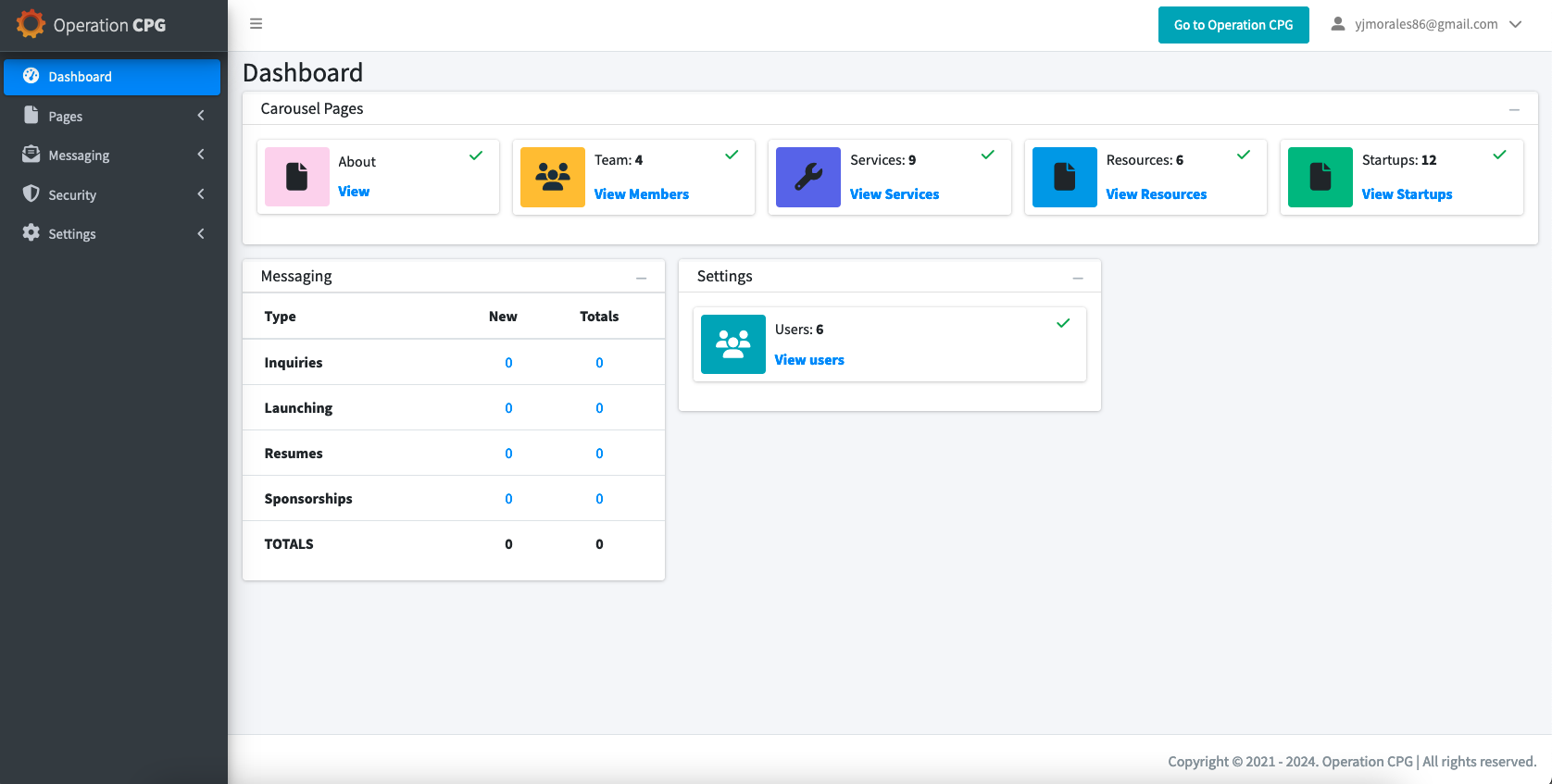
Task: Click the checkmark on the Users card
Action: point(1063,323)
